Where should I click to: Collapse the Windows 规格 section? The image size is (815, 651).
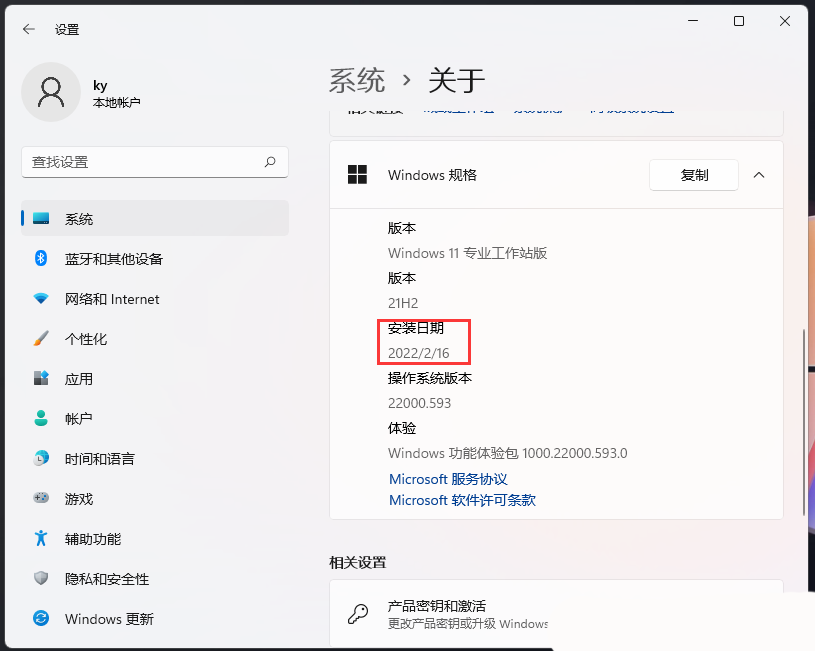758,174
